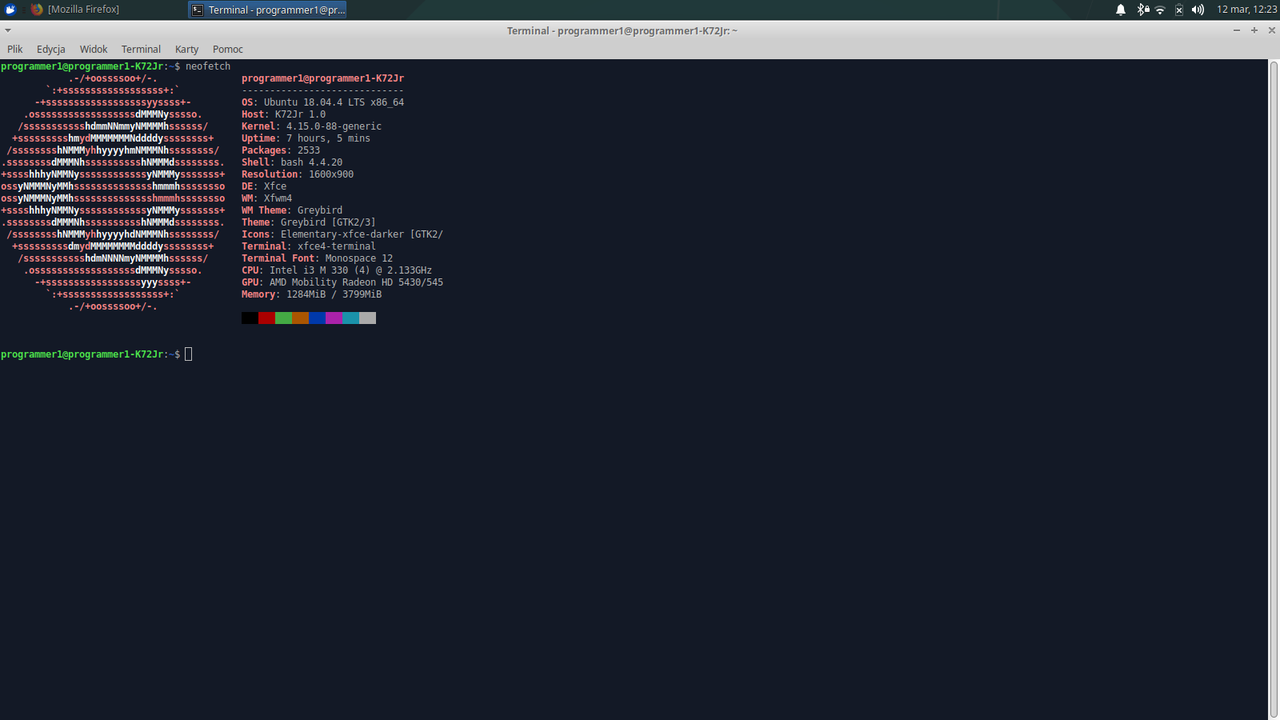Click the 'Terminal Font: Monospace 12' line

point(317,258)
